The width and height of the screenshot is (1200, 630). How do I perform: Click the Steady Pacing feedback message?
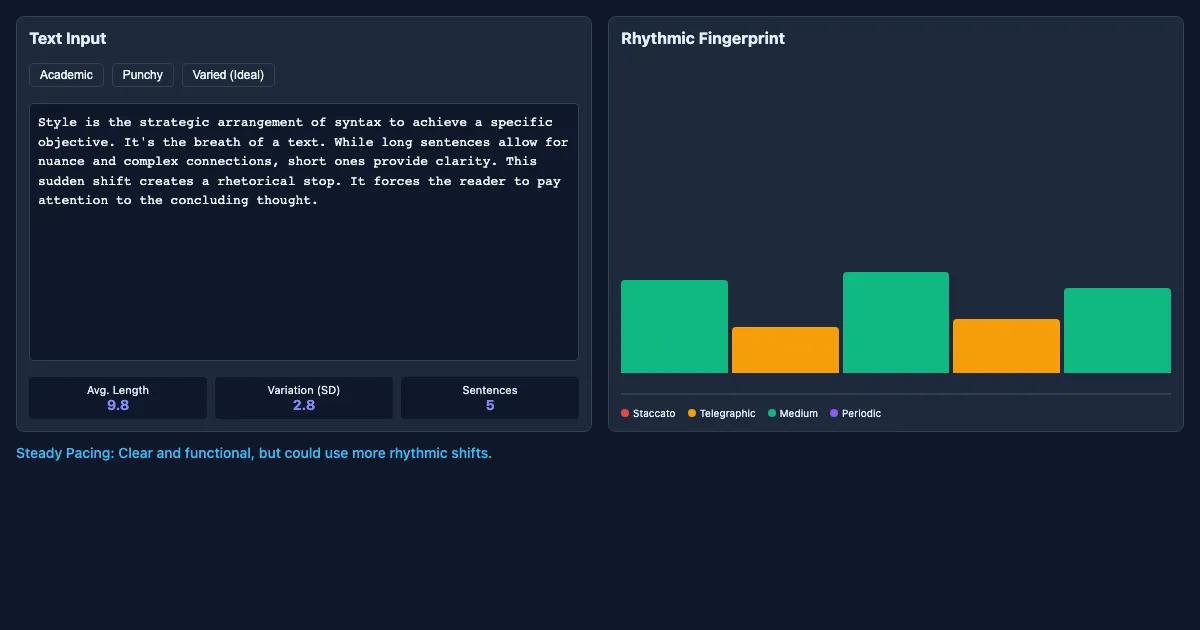254,453
